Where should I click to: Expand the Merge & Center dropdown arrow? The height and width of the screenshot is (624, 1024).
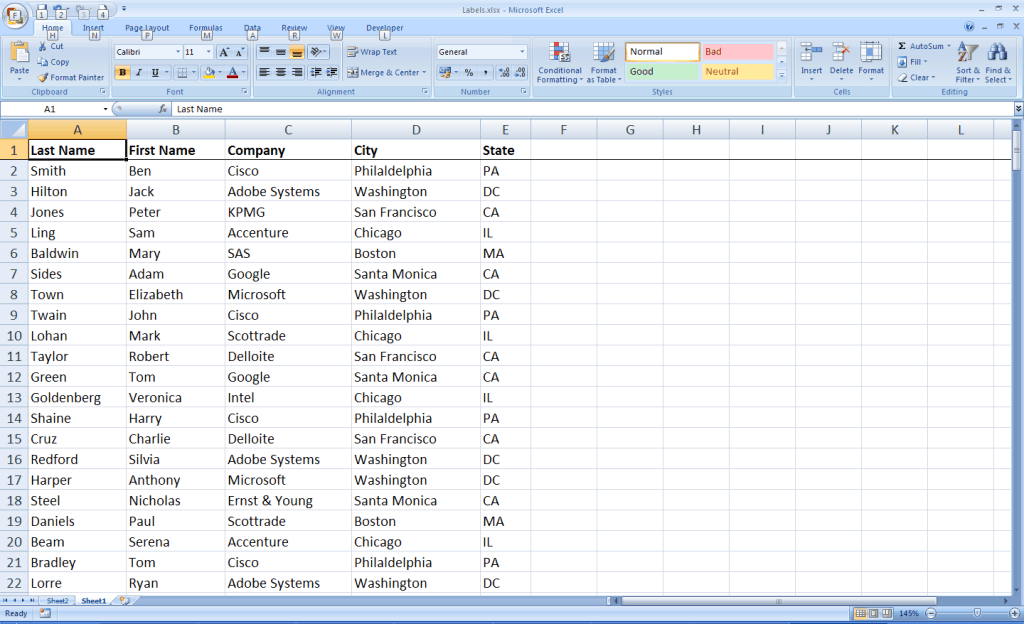(x=424, y=72)
